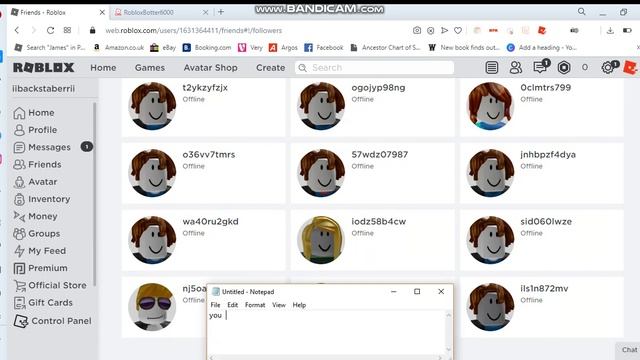Open sidebar Inventory icon
Image resolution: width=640 pixels, height=360 pixels.
[x=19, y=199]
